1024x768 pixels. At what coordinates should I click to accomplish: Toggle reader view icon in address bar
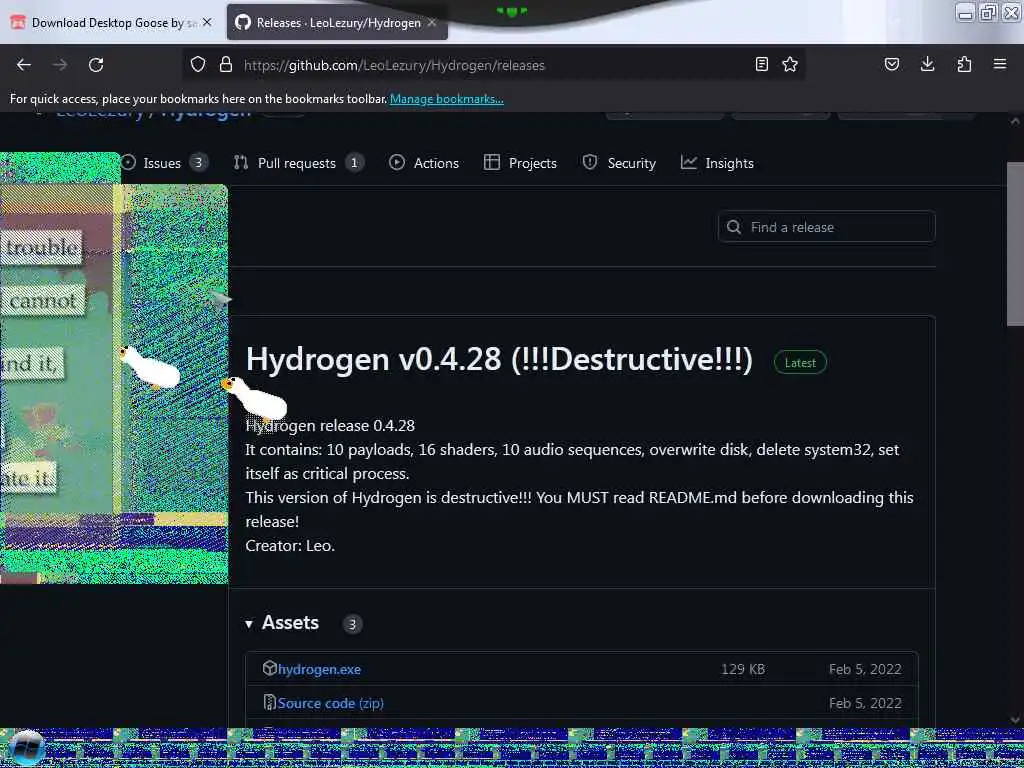pyautogui.click(x=761, y=64)
